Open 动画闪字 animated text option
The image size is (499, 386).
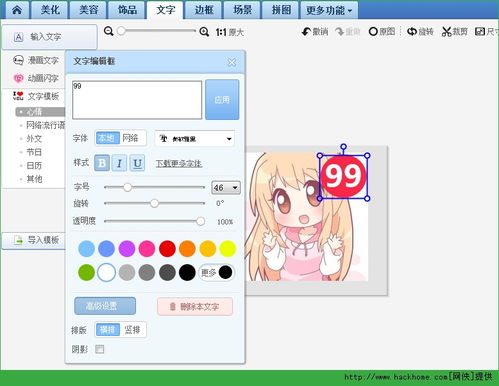(36, 78)
